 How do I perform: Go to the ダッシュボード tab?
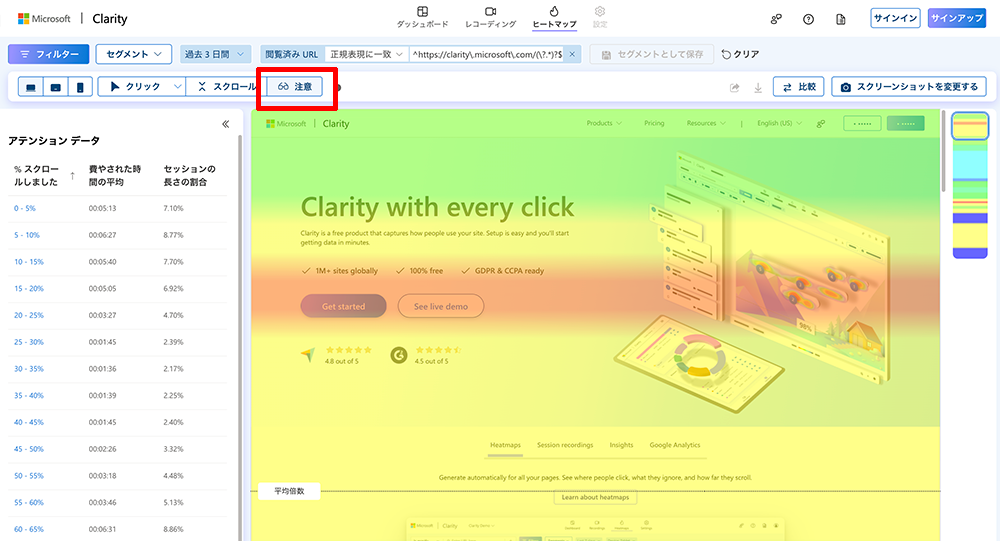tap(423, 17)
